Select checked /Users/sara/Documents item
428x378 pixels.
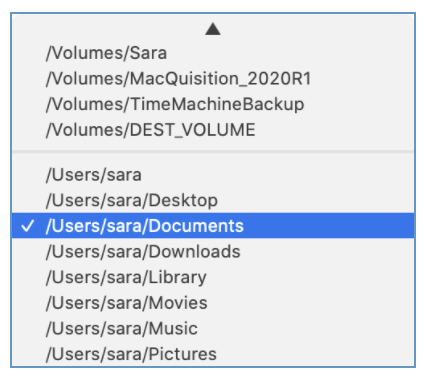(213, 226)
